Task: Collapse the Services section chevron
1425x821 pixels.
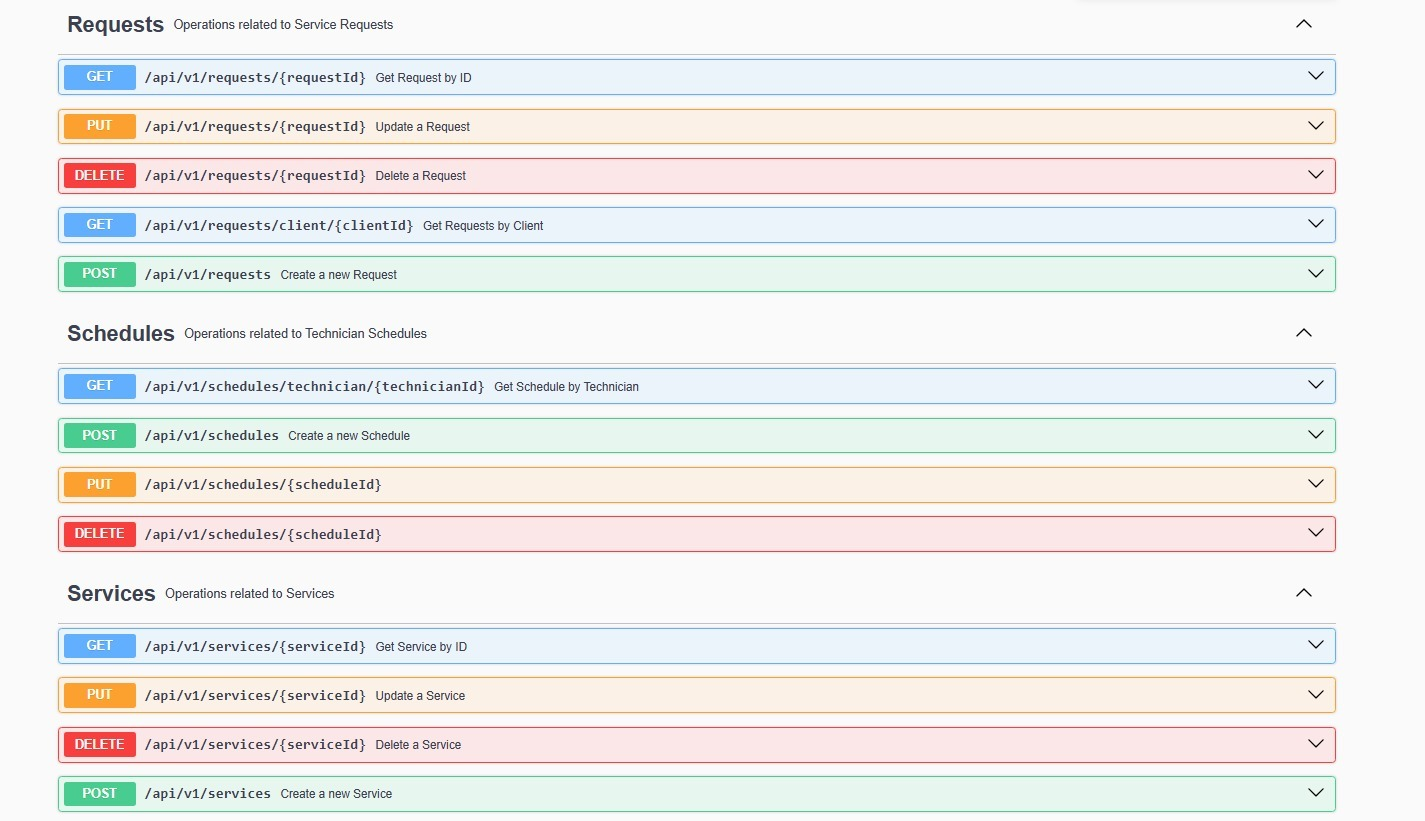Action: tap(1303, 593)
